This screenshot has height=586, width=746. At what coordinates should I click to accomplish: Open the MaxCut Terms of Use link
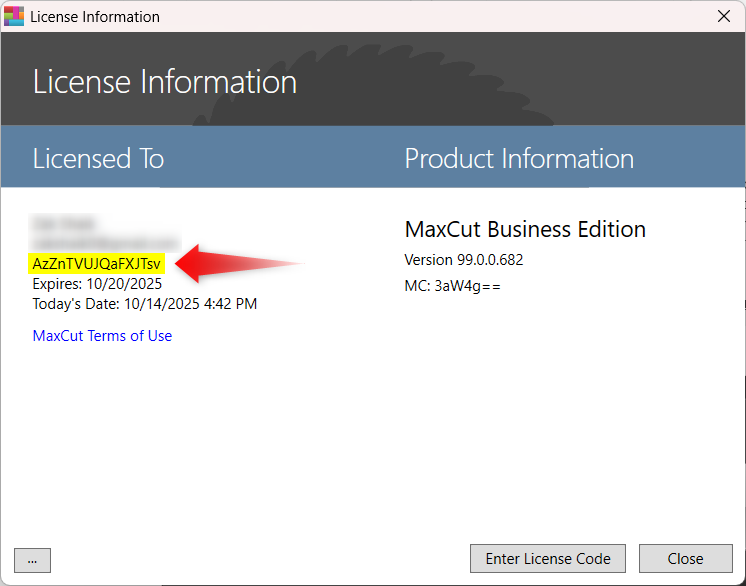click(102, 336)
